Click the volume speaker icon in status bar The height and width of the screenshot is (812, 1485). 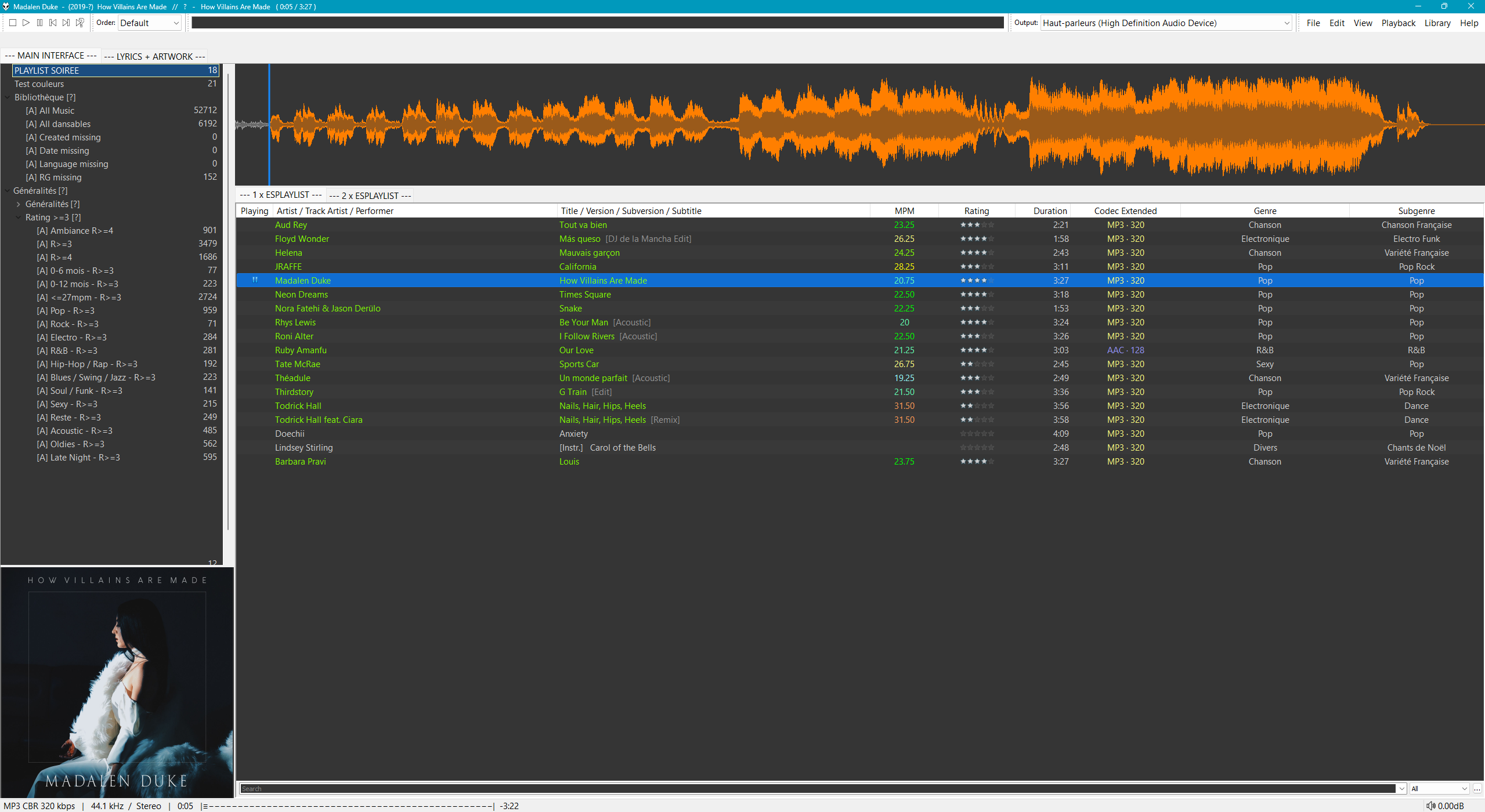pos(1431,806)
